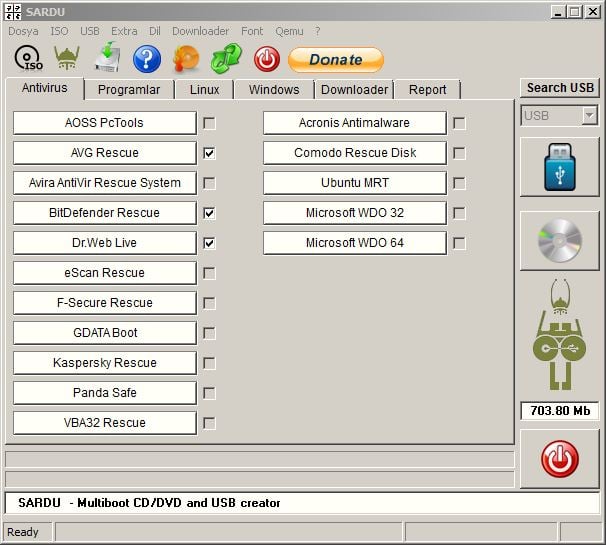This screenshot has width=606, height=545.
Task: Click the upper progress bar
Action: pos(260,460)
